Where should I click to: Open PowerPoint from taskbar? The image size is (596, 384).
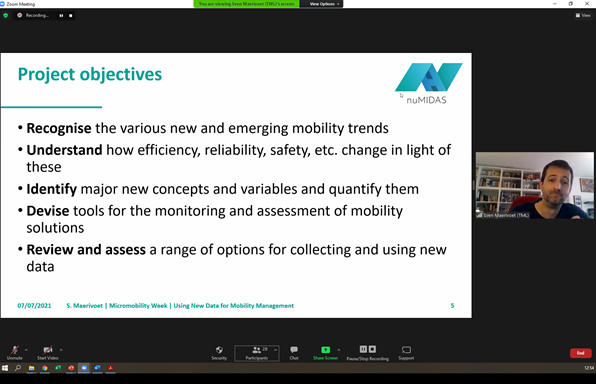[x=71, y=368]
